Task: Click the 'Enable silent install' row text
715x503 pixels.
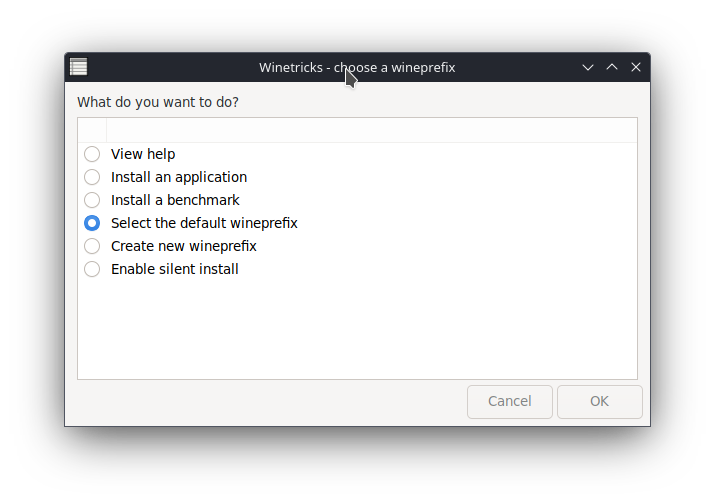Action: [175, 269]
